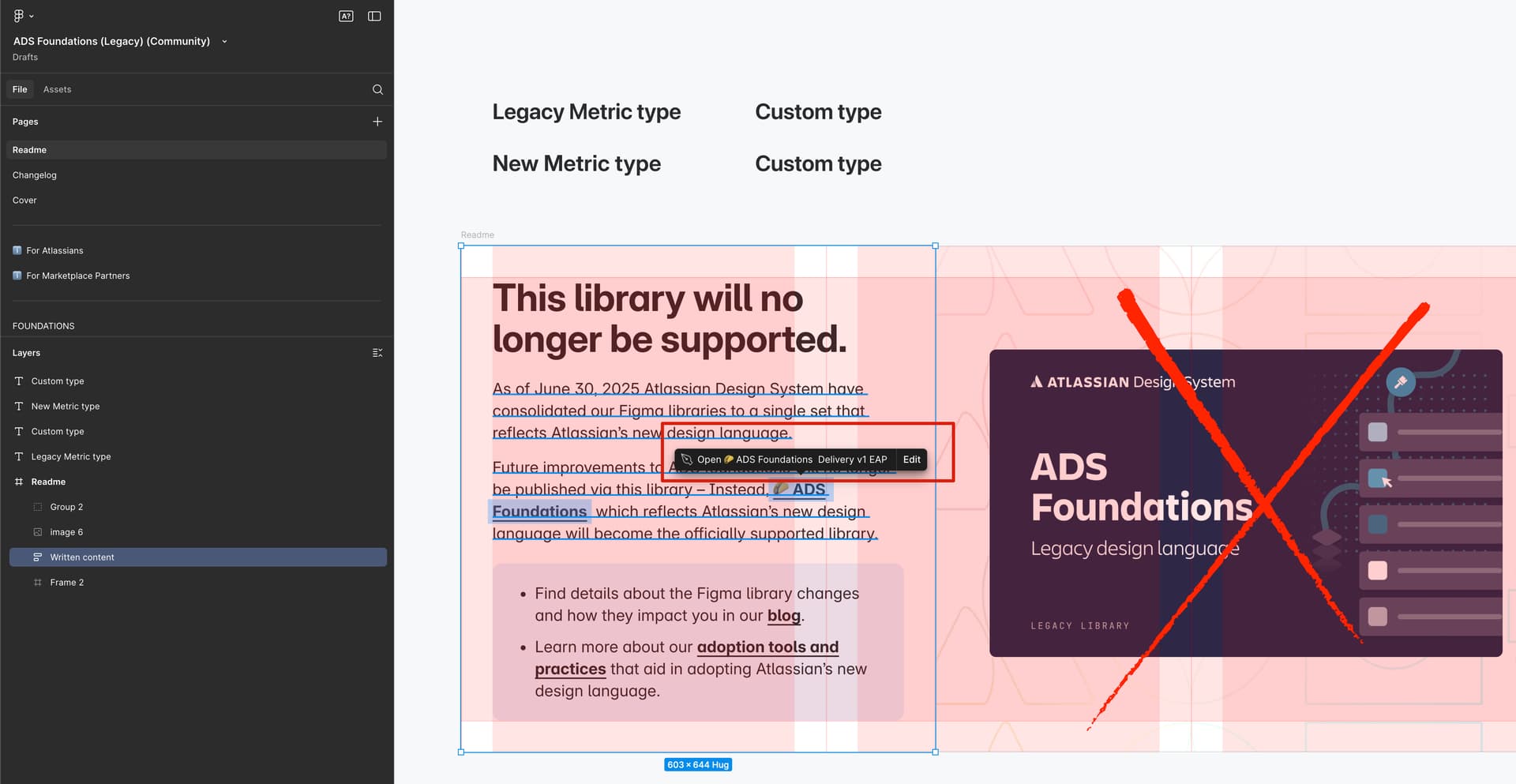The width and height of the screenshot is (1516, 784).
Task: Open the dropdown arrow beside Figma logo
Action: [x=32, y=16]
